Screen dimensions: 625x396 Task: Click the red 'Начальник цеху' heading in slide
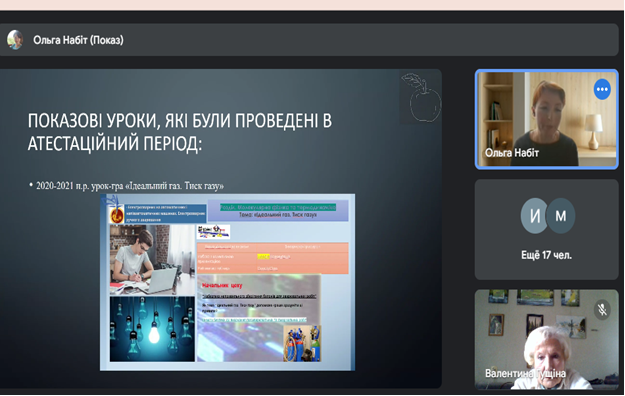[x=222, y=285]
